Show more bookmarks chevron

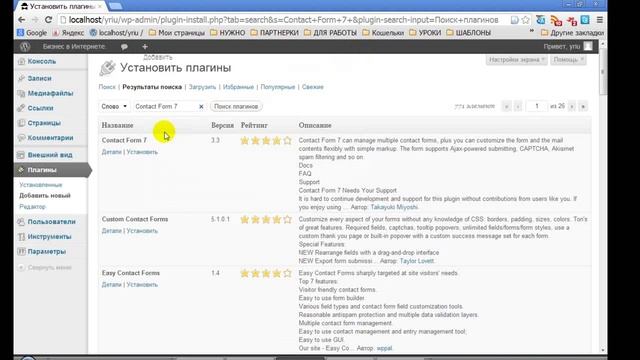pos(531,32)
